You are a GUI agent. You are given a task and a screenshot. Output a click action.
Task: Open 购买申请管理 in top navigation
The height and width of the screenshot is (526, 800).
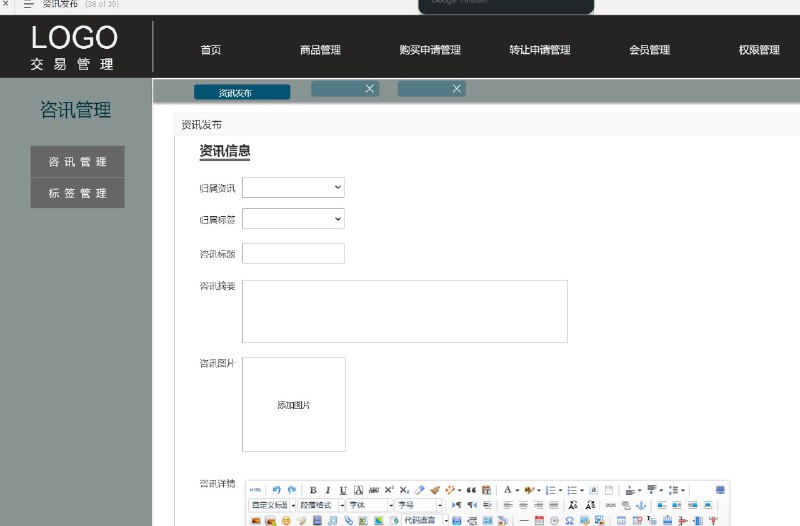(x=430, y=50)
